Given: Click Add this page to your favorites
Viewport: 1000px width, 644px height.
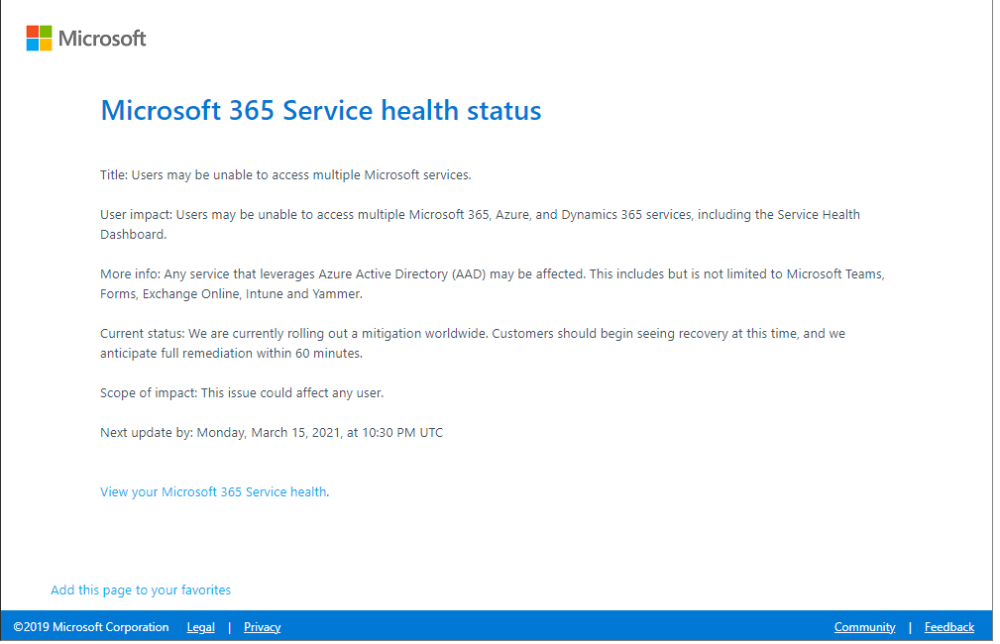Looking at the screenshot, I should pos(141,590).
